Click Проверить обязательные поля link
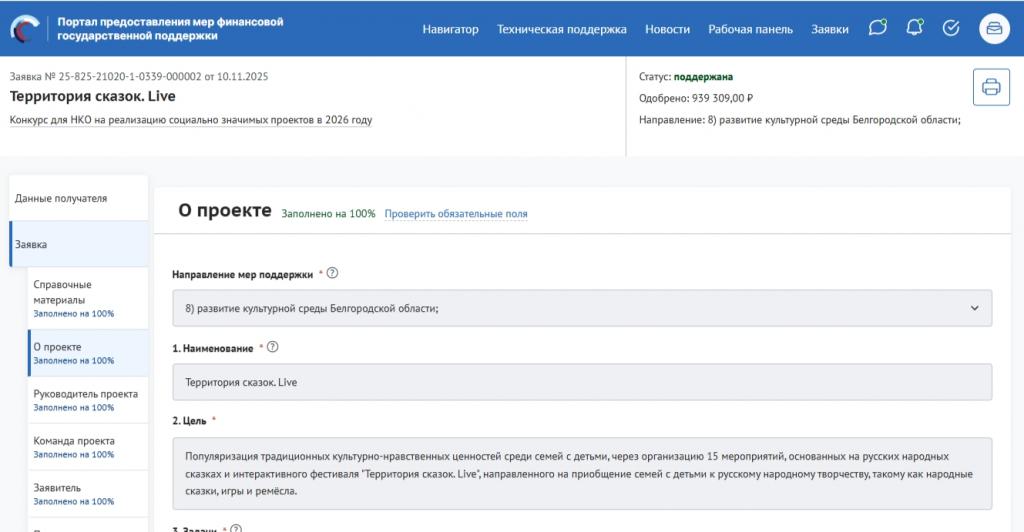This screenshot has height=532, width=1024. click(455, 214)
